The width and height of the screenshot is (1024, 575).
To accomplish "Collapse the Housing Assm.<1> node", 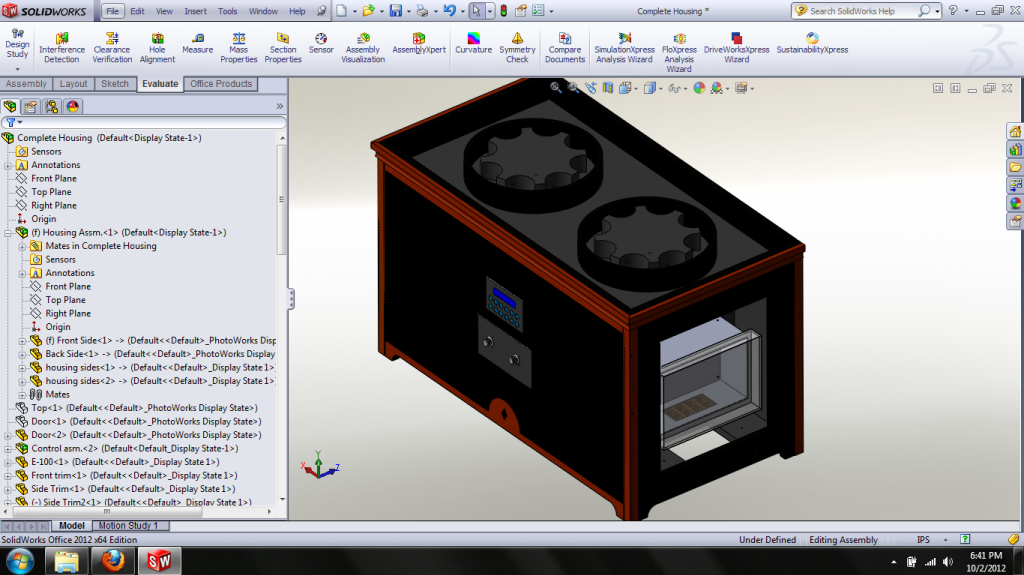I will (8, 233).
